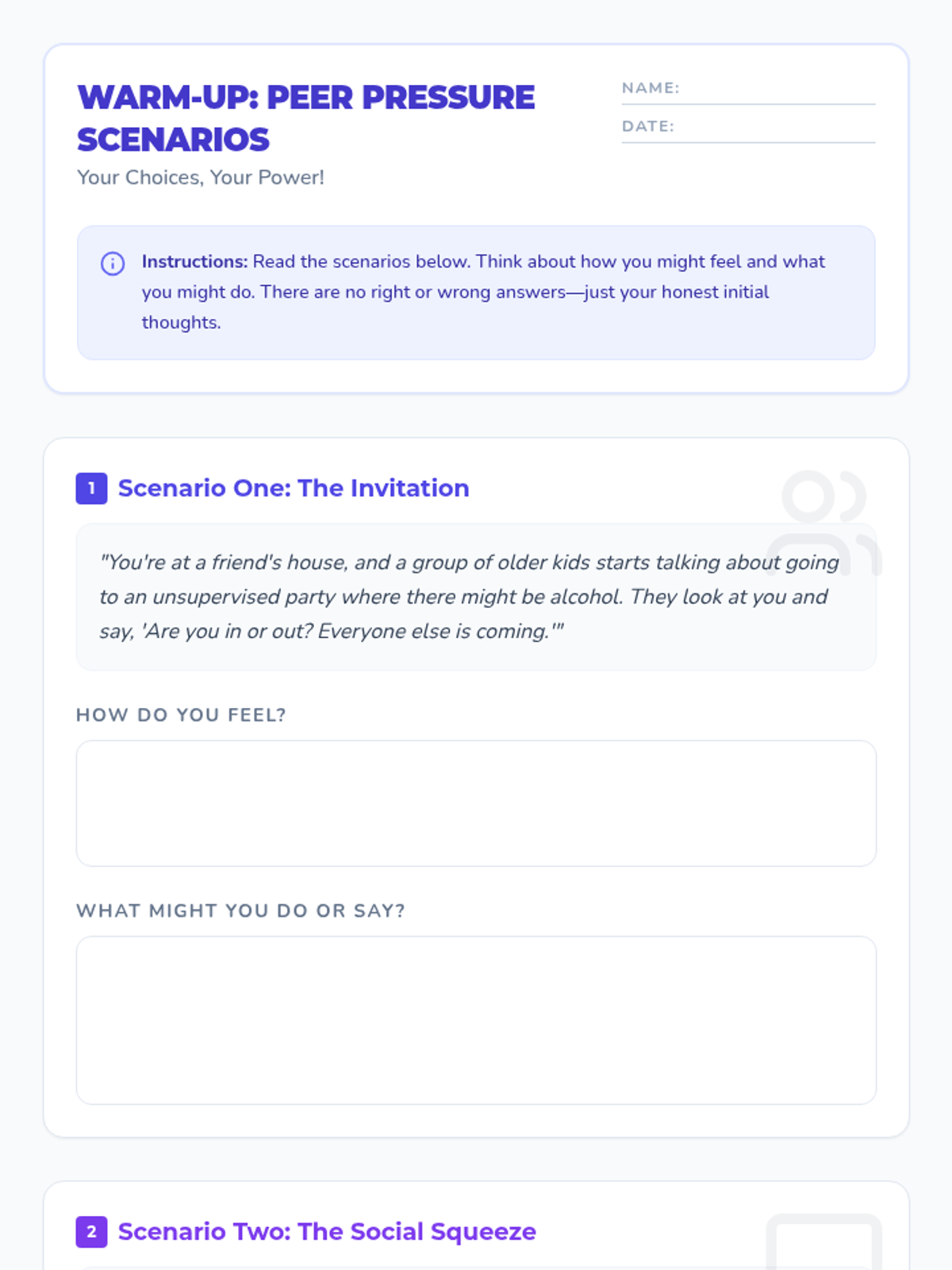Click the 'DATE:' label
This screenshot has height=1270, width=952.
point(647,126)
